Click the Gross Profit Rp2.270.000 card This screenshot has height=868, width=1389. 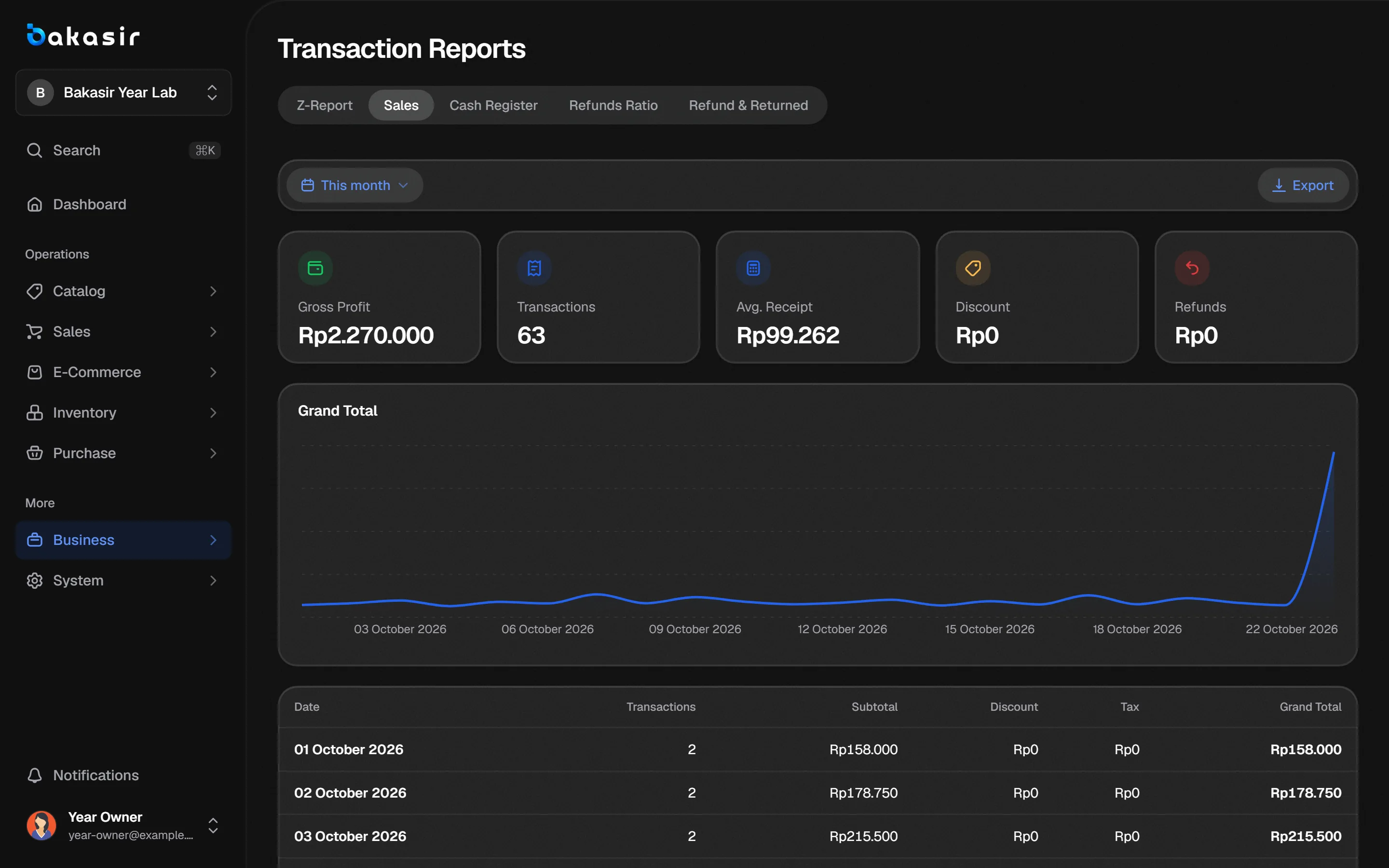[x=380, y=297]
